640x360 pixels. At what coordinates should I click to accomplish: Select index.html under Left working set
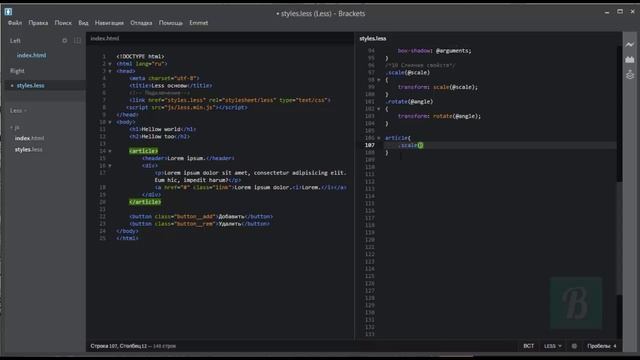(x=31, y=55)
